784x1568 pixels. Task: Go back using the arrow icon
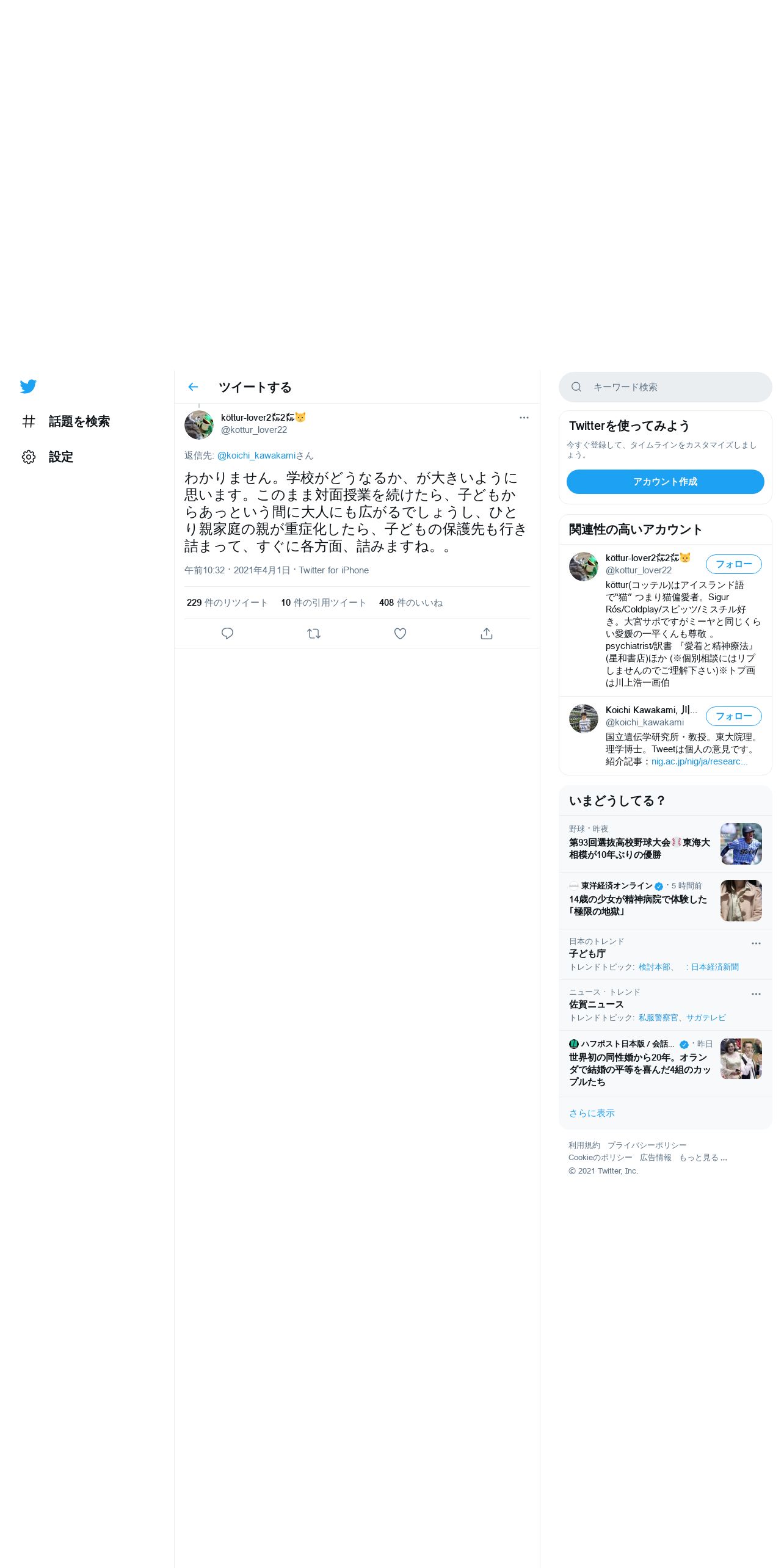(x=194, y=387)
